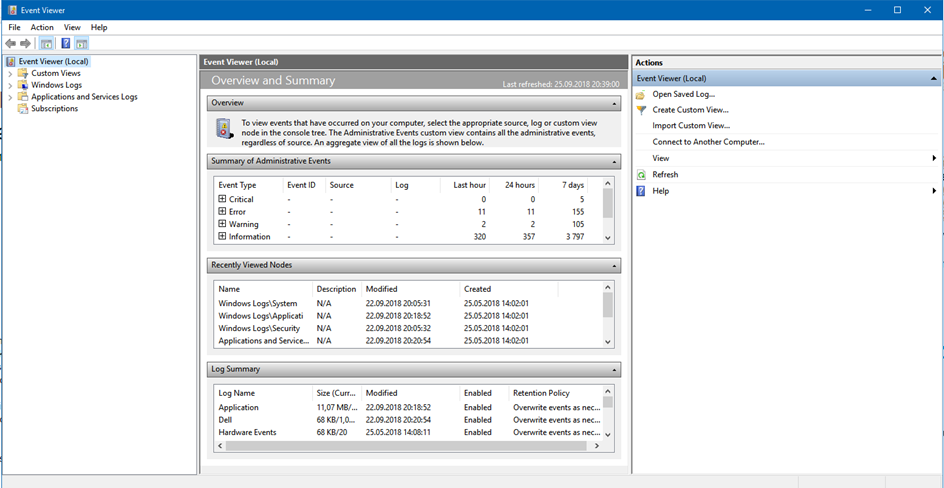Click the Log Summary horizontal scrollbar
Screen dimensions: 944x488
(x=400, y=446)
